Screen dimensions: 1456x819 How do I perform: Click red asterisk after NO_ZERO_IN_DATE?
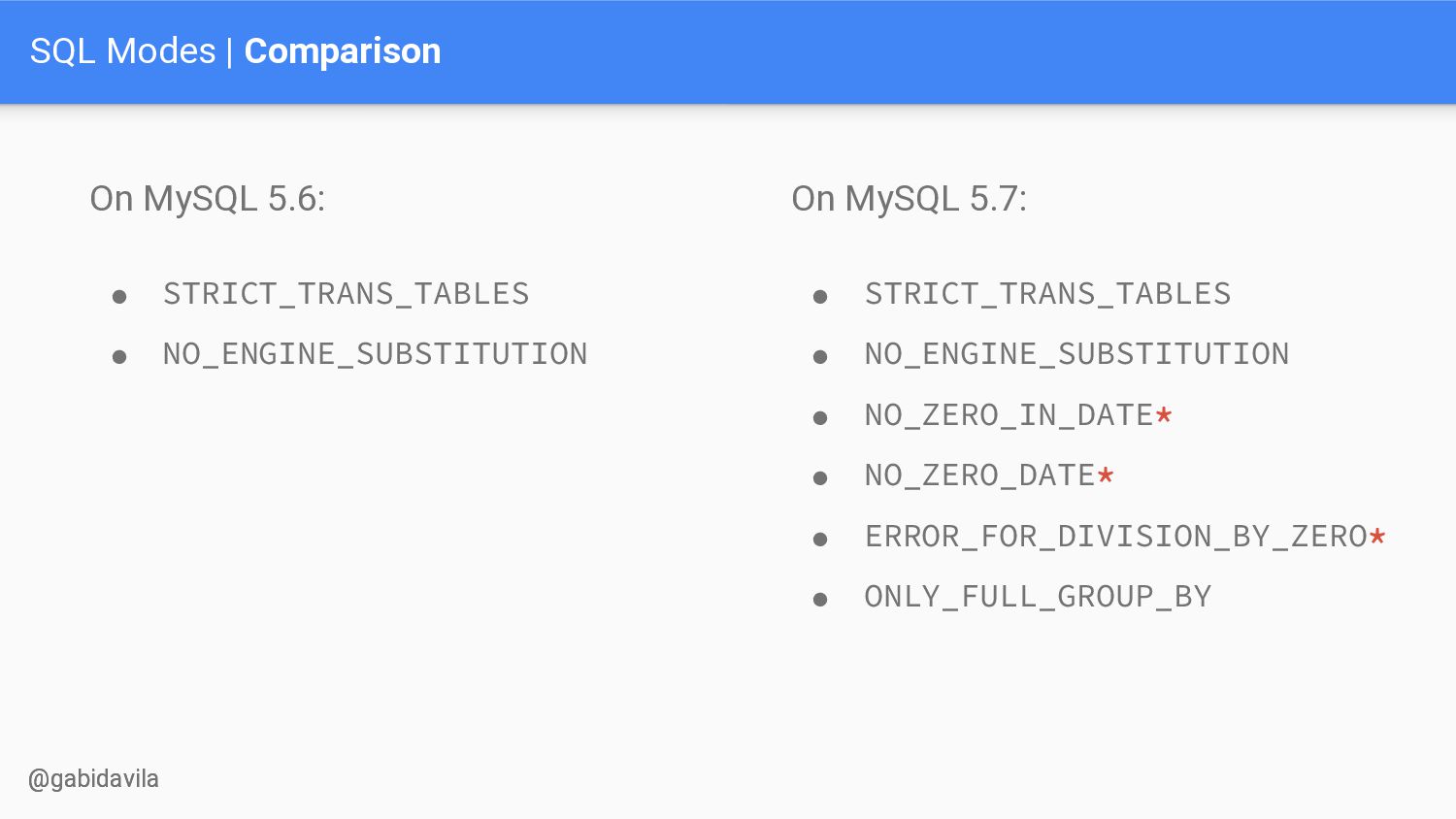(1164, 415)
